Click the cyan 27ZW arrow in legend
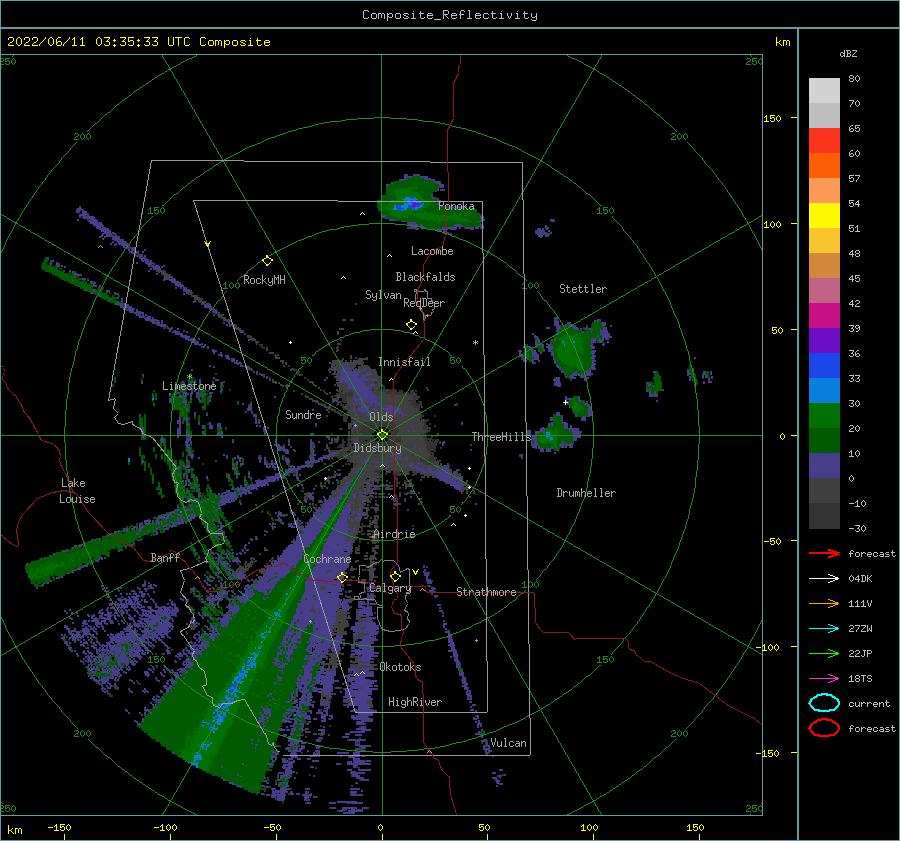The height and width of the screenshot is (841, 900). 824,629
